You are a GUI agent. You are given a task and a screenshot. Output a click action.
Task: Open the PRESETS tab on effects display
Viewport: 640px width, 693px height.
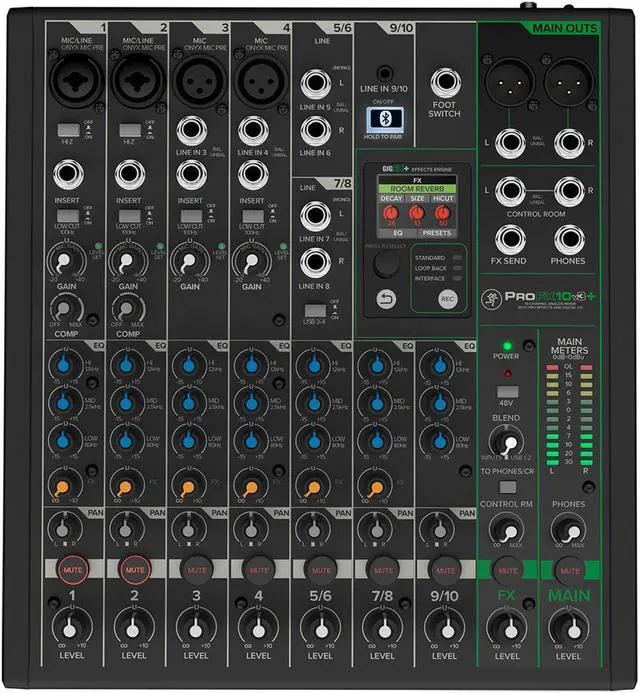pyautogui.click(x=437, y=233)
